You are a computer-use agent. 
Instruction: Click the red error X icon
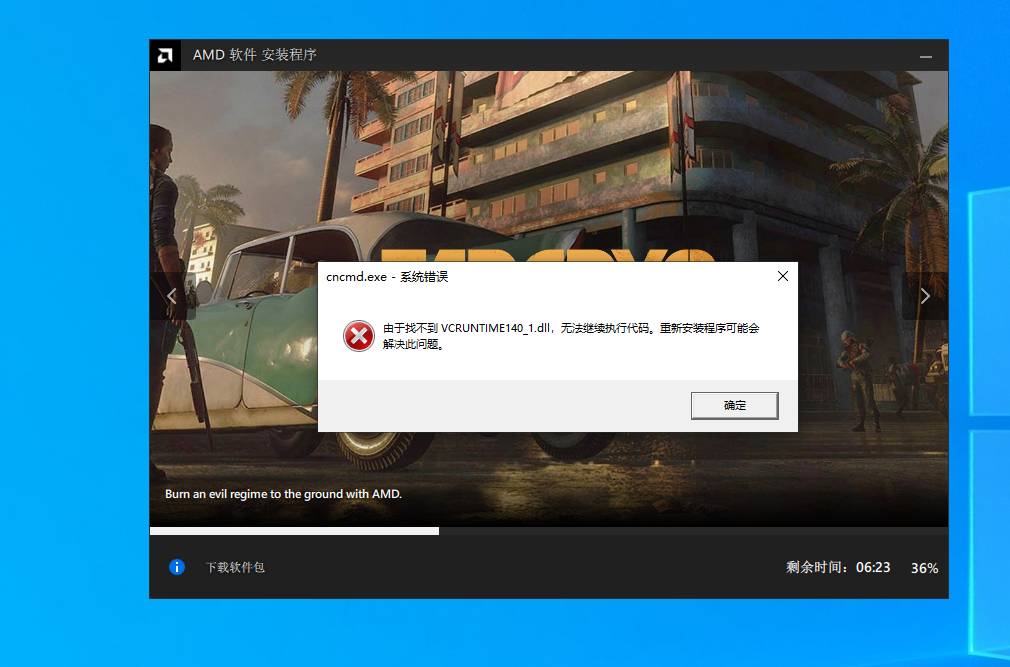[359, 336]
